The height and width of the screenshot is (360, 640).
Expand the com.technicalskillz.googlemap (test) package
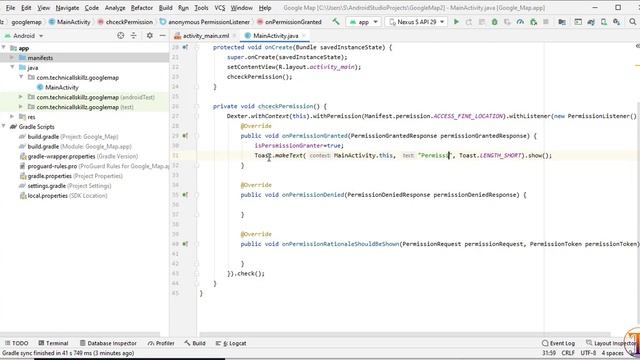point(20,107)
